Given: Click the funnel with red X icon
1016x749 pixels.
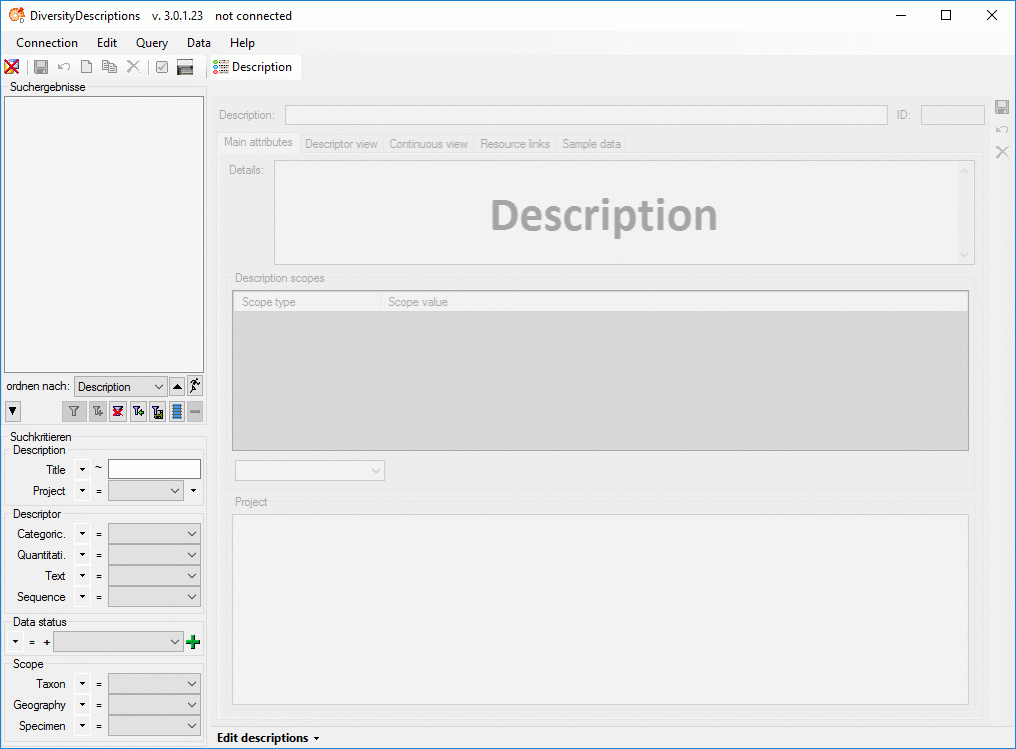Looking at the screenshot, I should 117,411.
